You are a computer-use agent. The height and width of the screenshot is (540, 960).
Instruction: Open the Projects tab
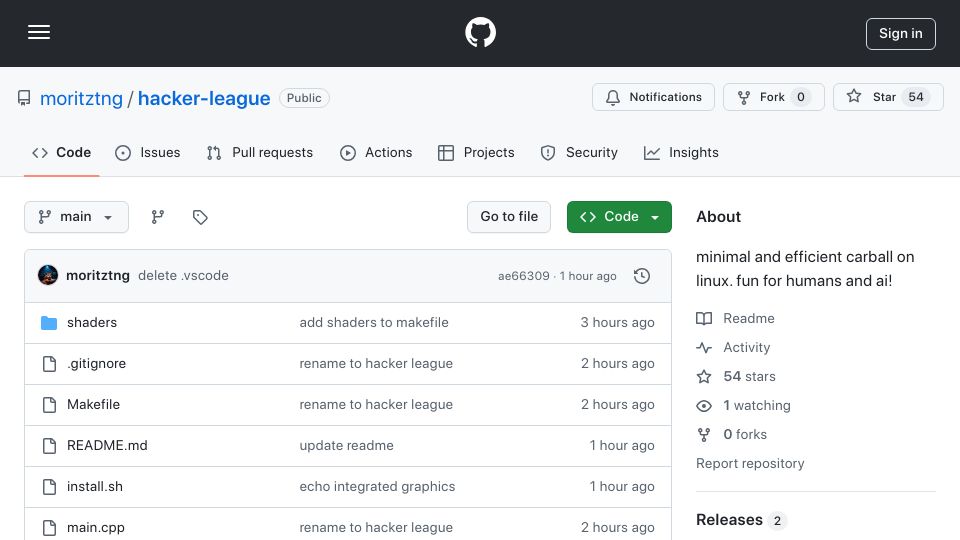coord(476,152)
